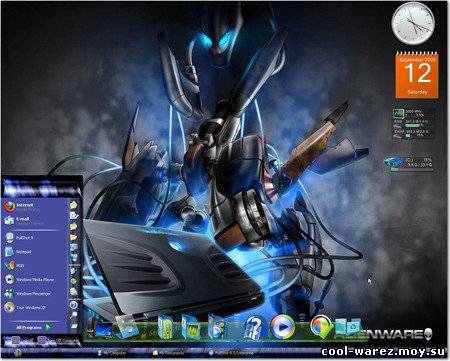
Task: Select My Computer taskbar button
Action: click(x=111, y=352)
